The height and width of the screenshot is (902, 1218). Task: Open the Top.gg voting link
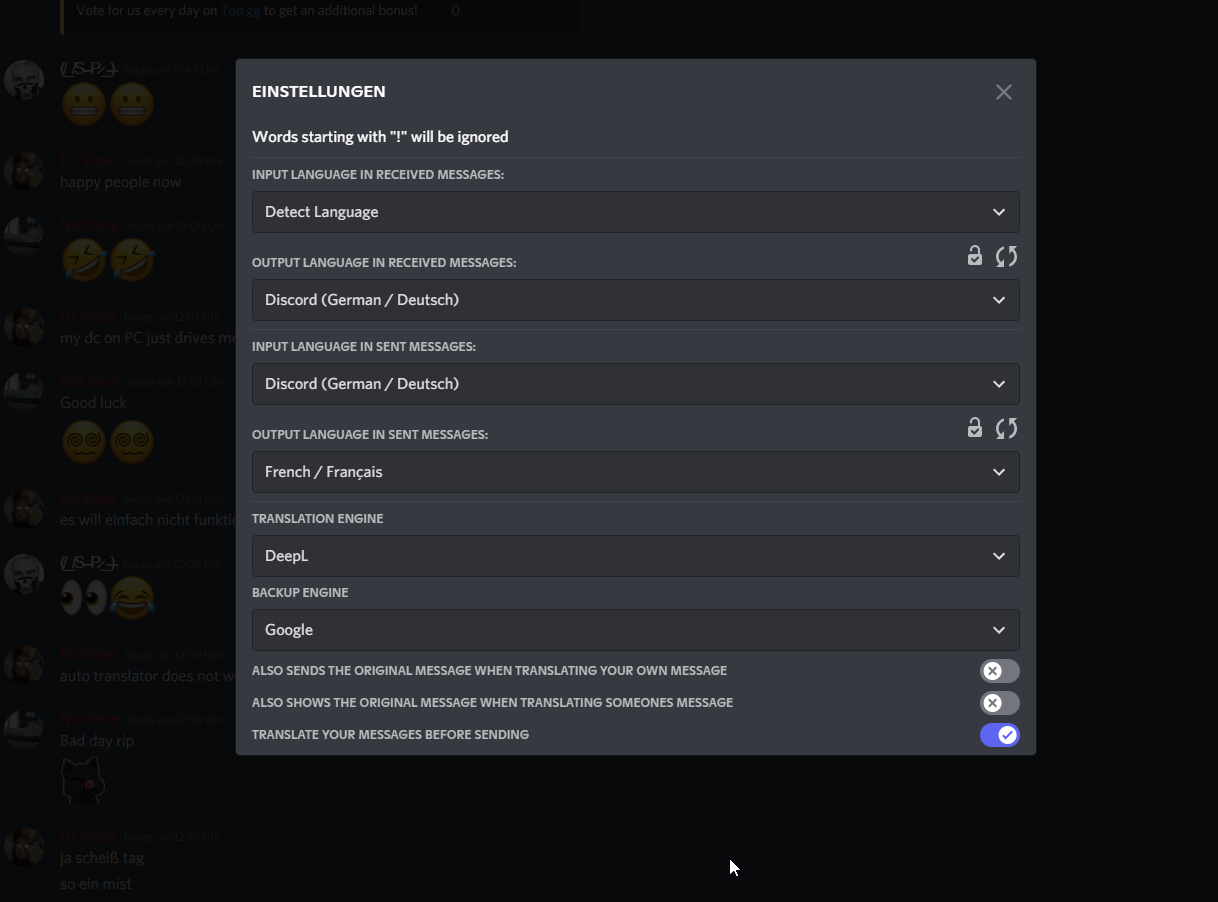pyautogui.click(x=239, y=10)
